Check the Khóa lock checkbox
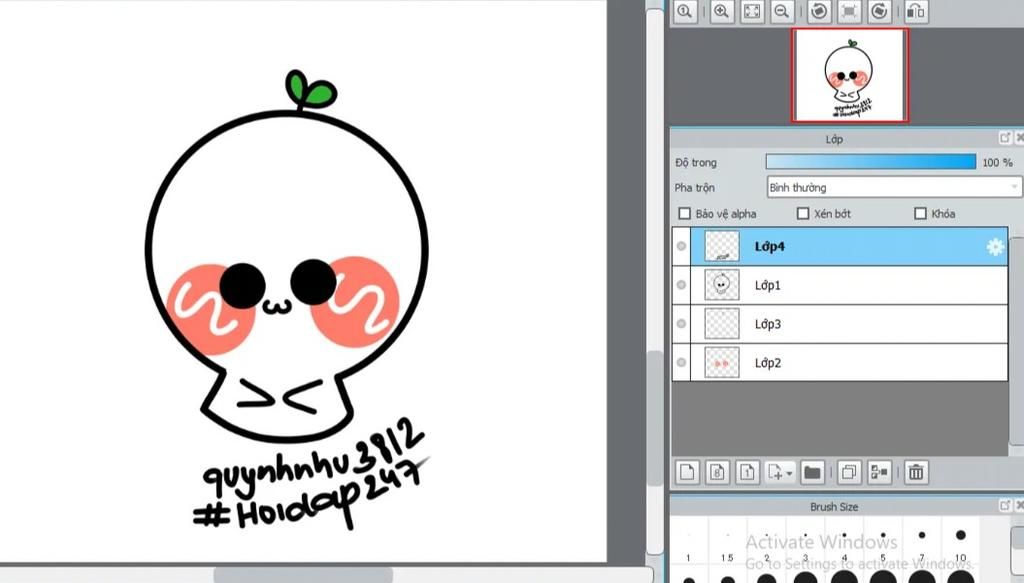This screenshot has height=583, width=1024. [921, 214]
